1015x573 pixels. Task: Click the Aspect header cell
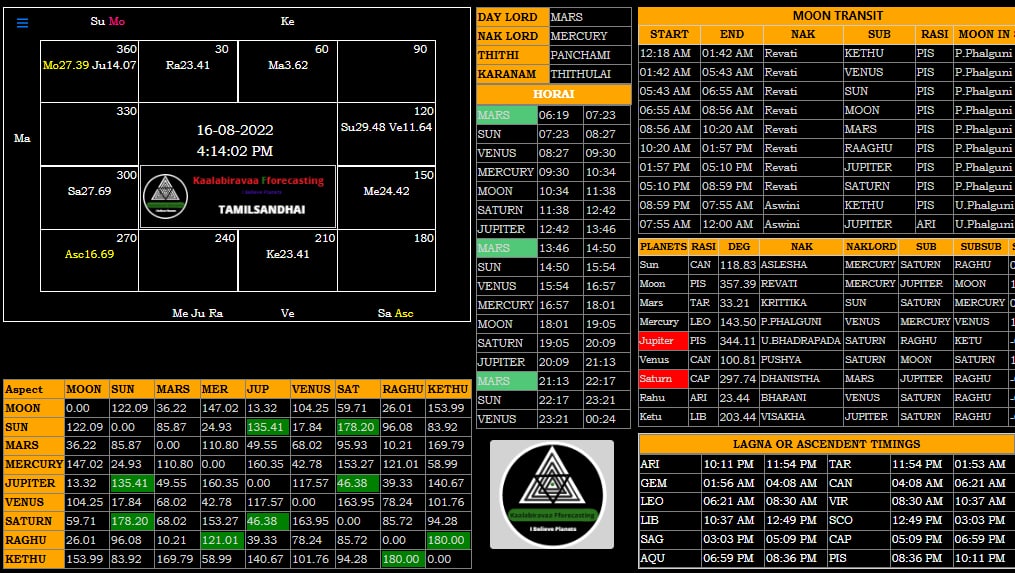click(34, 389)
